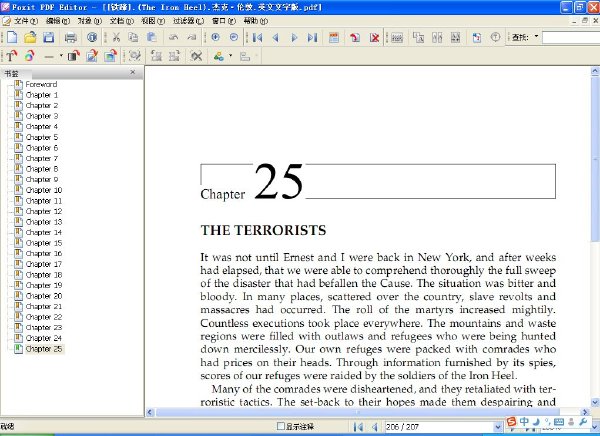Open the 帮助 (Help) menu
Viewport: 600px width, 436px height.
(x=256, y=21)
